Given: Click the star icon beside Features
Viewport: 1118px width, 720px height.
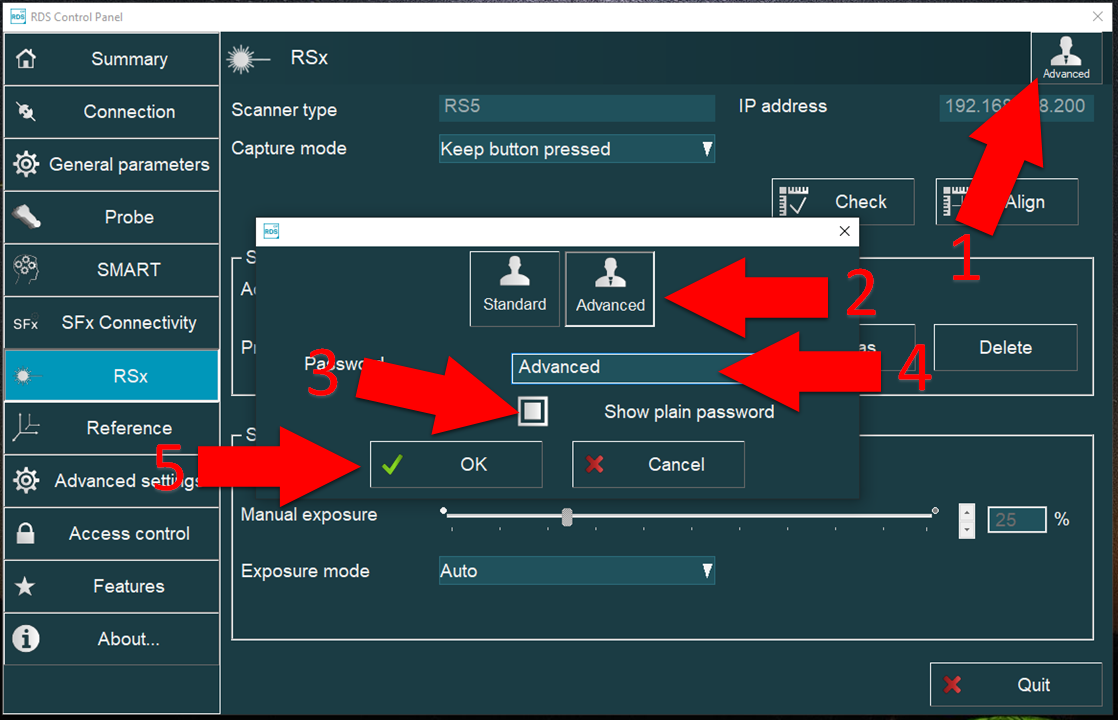Looking at the screenshot, I should coord(26,587).
